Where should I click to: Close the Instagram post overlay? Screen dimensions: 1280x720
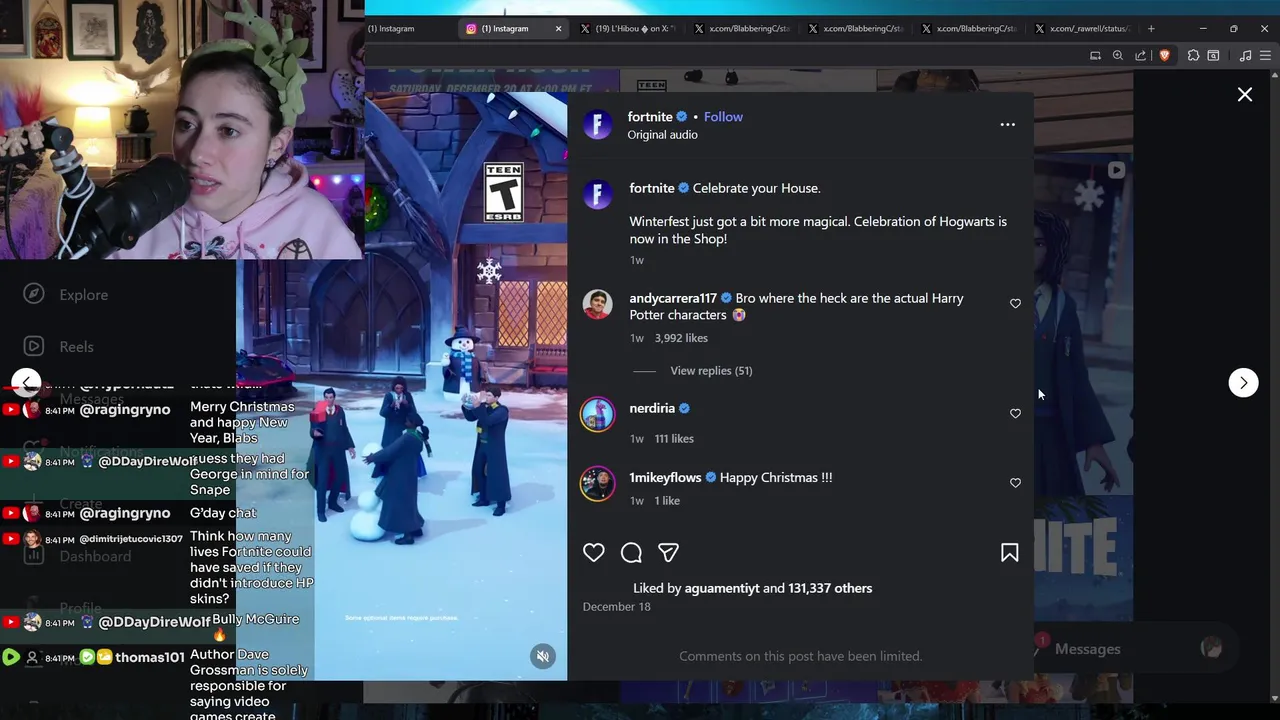(x=1245, y=95)
